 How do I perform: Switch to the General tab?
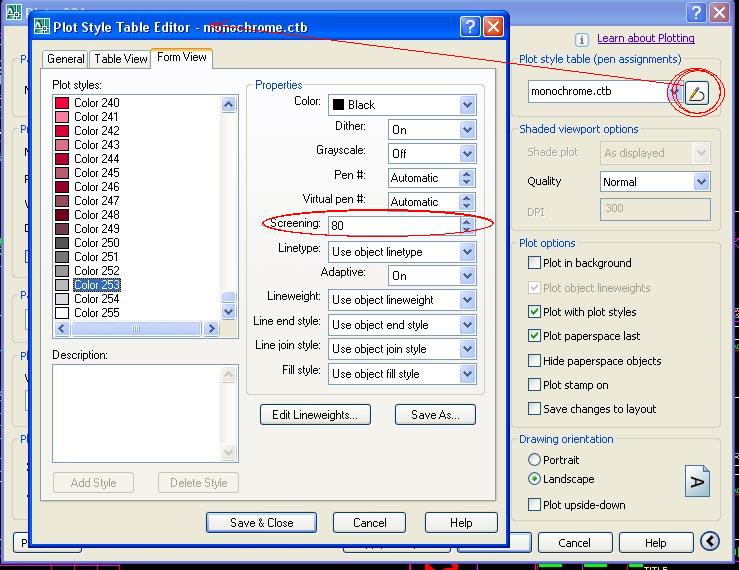coord(65,59)
